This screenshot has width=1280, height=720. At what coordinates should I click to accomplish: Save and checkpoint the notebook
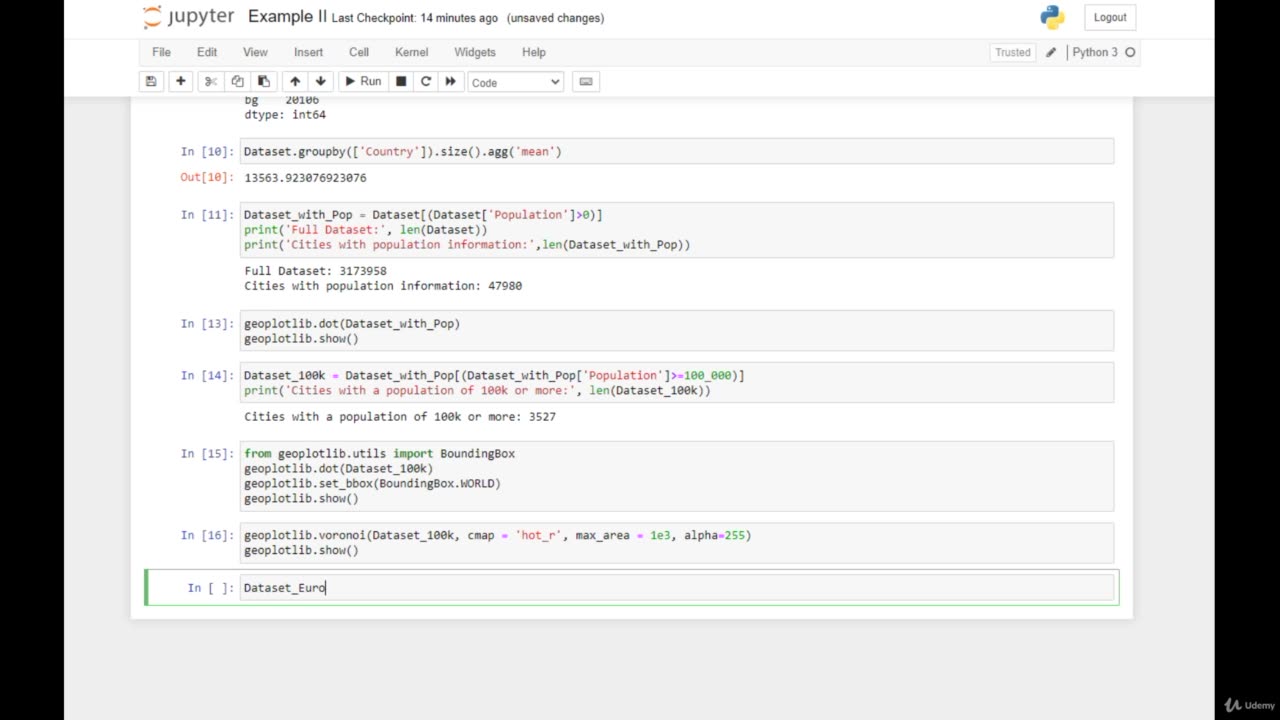[151, 81]
